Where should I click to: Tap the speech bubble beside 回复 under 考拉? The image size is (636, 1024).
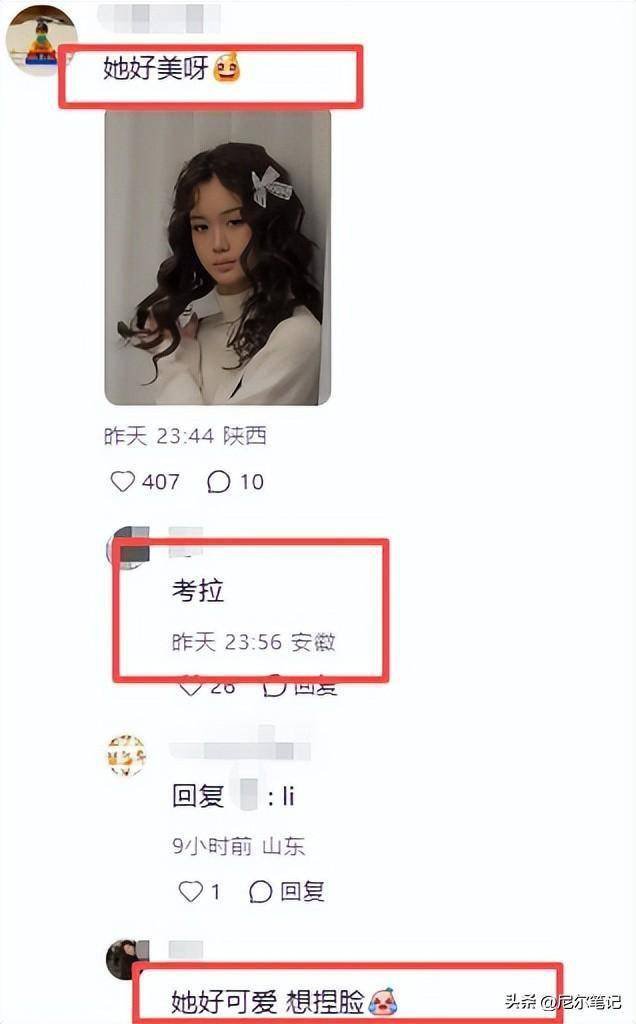click(274, 686)
